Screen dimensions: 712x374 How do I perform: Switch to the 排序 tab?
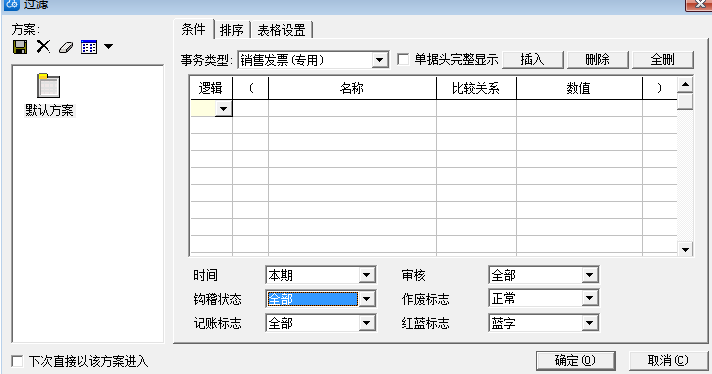[x=232, y=30]
